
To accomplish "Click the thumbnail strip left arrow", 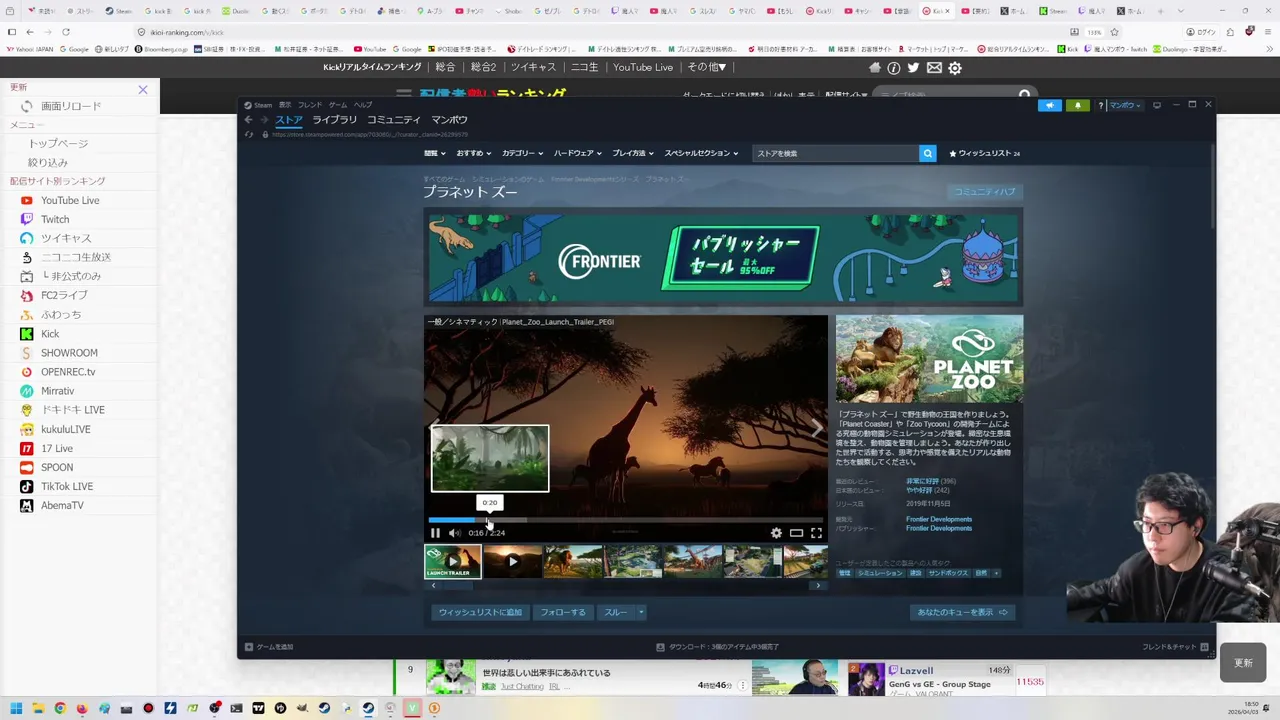I will point(433,586).
